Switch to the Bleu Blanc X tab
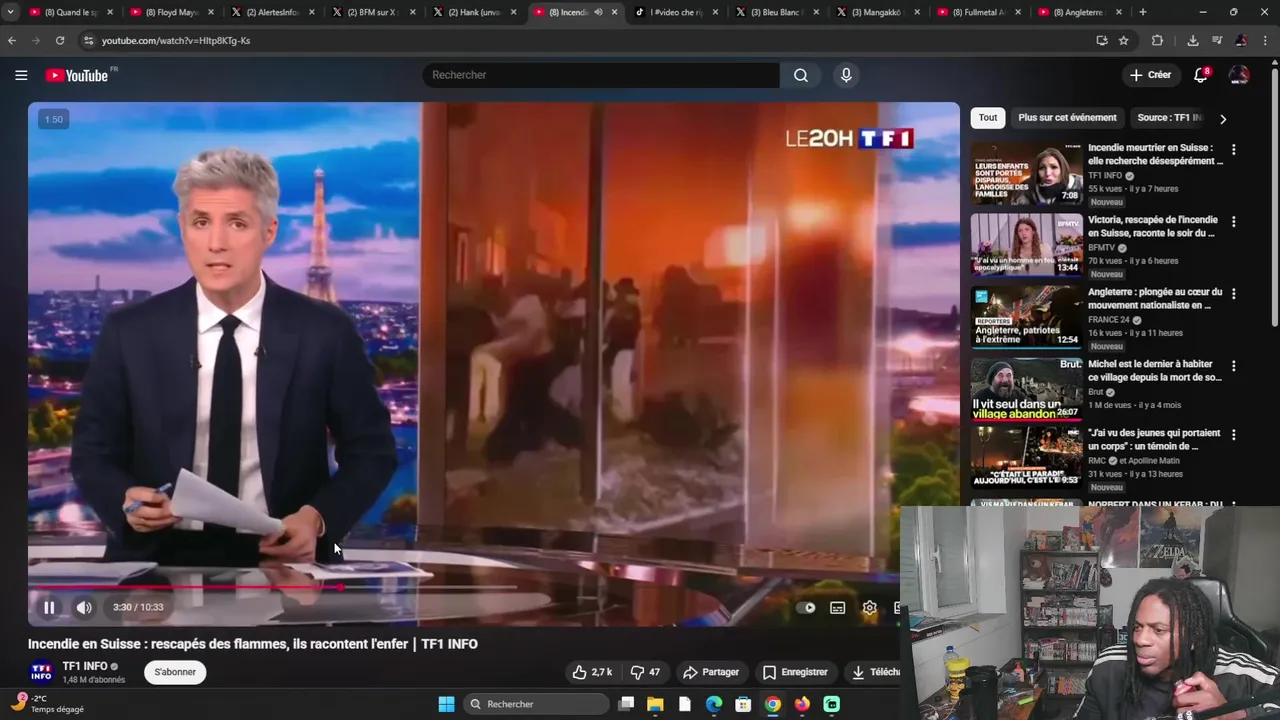This screenshot has height=720, width=1280. 775,12
